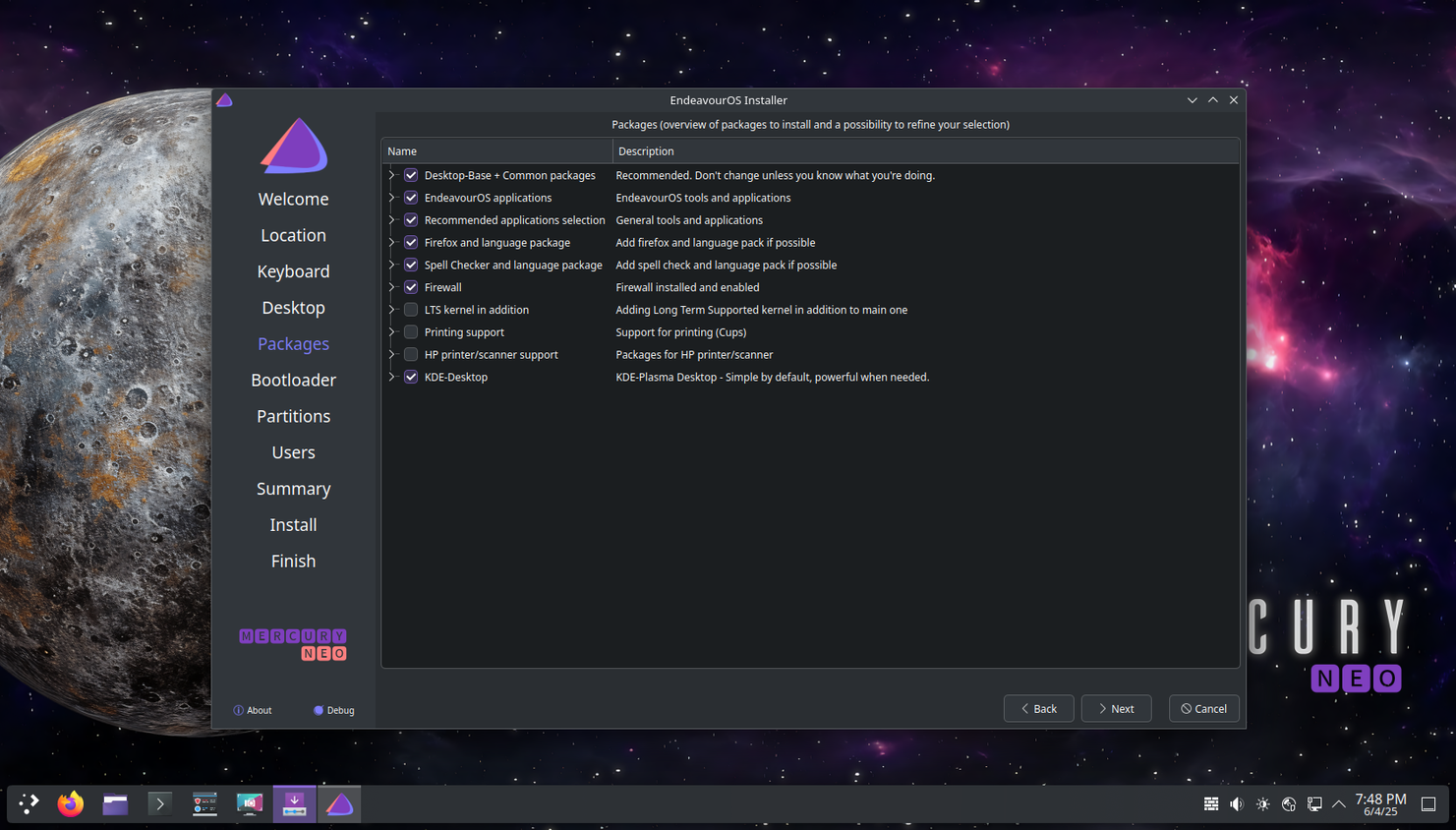Expand the KDE-Desktop group arrow
The width and height of the screenshot is (1456, 830).
click(x=392, y=377)
